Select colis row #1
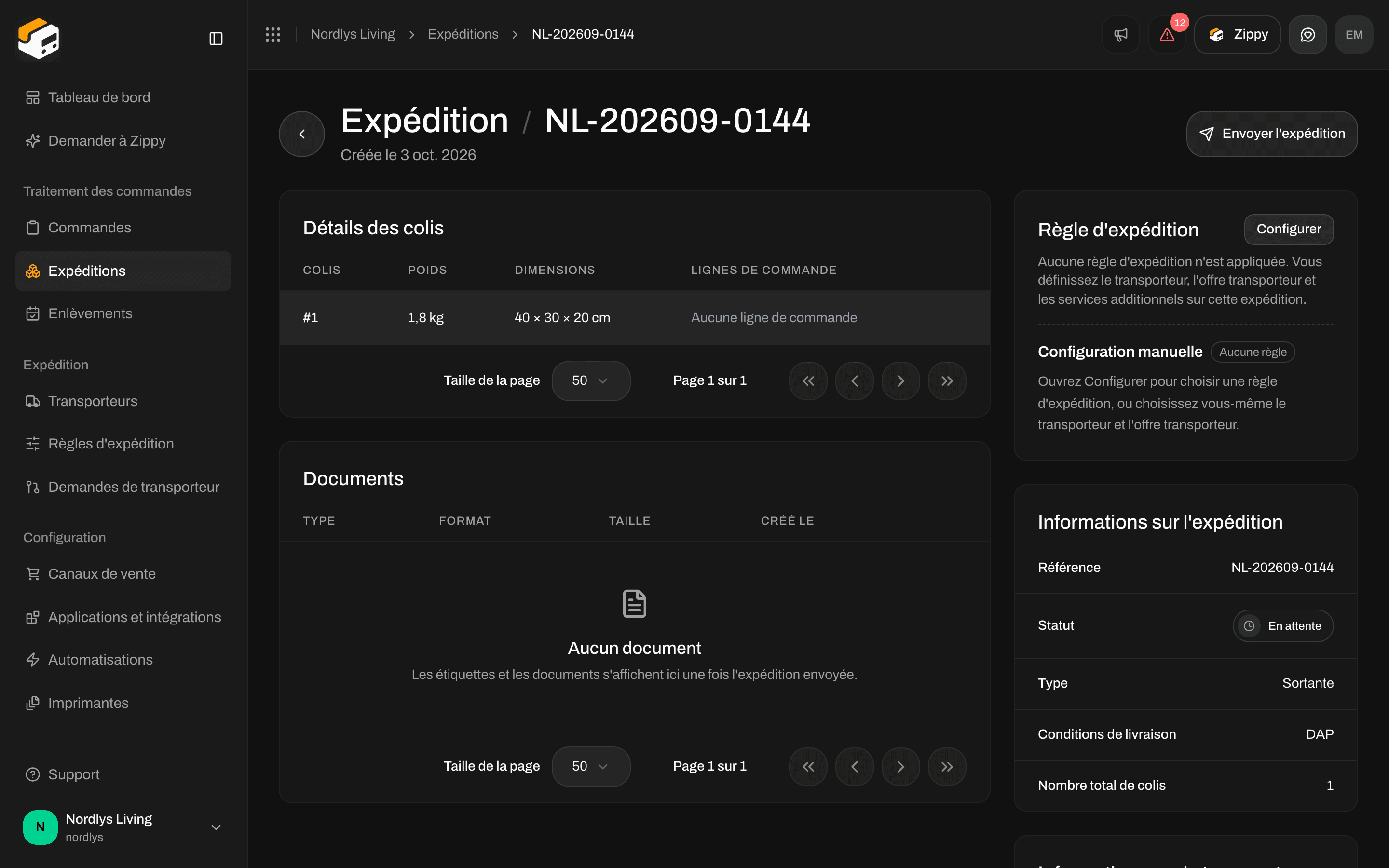Screen dimensions: 1389x868 pos(634,317)
